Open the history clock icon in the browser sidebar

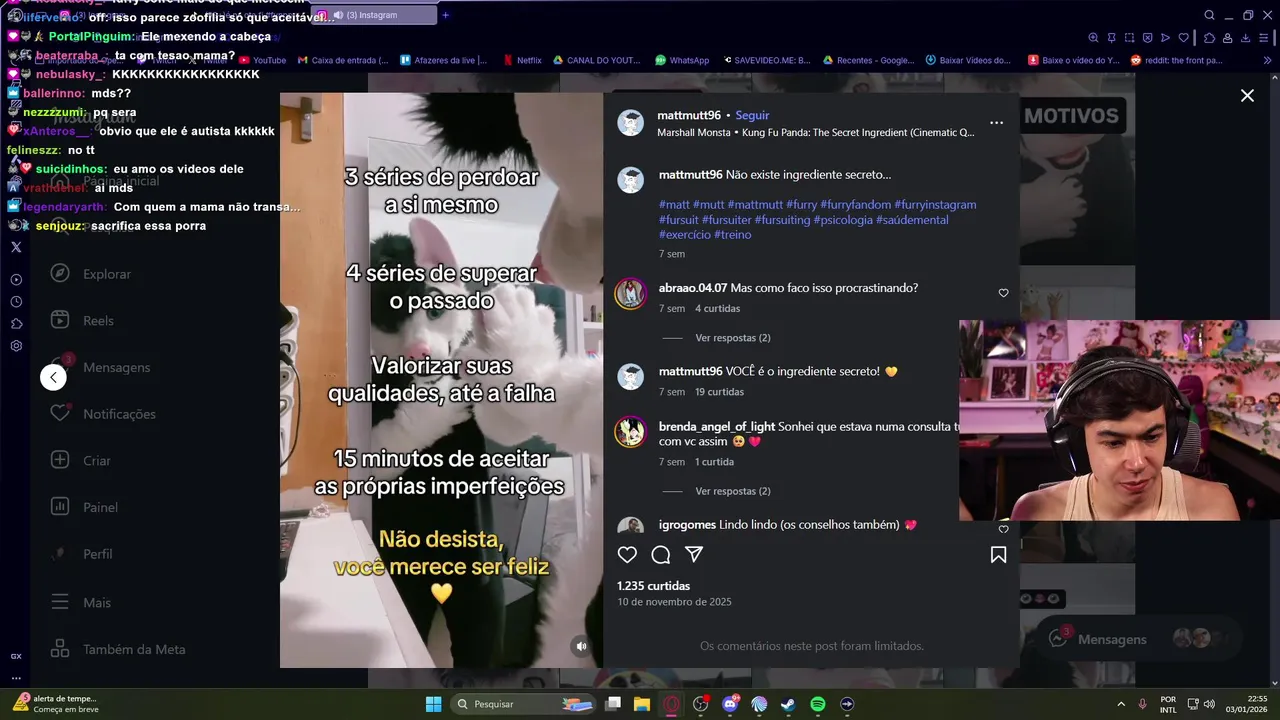(16, 302)
